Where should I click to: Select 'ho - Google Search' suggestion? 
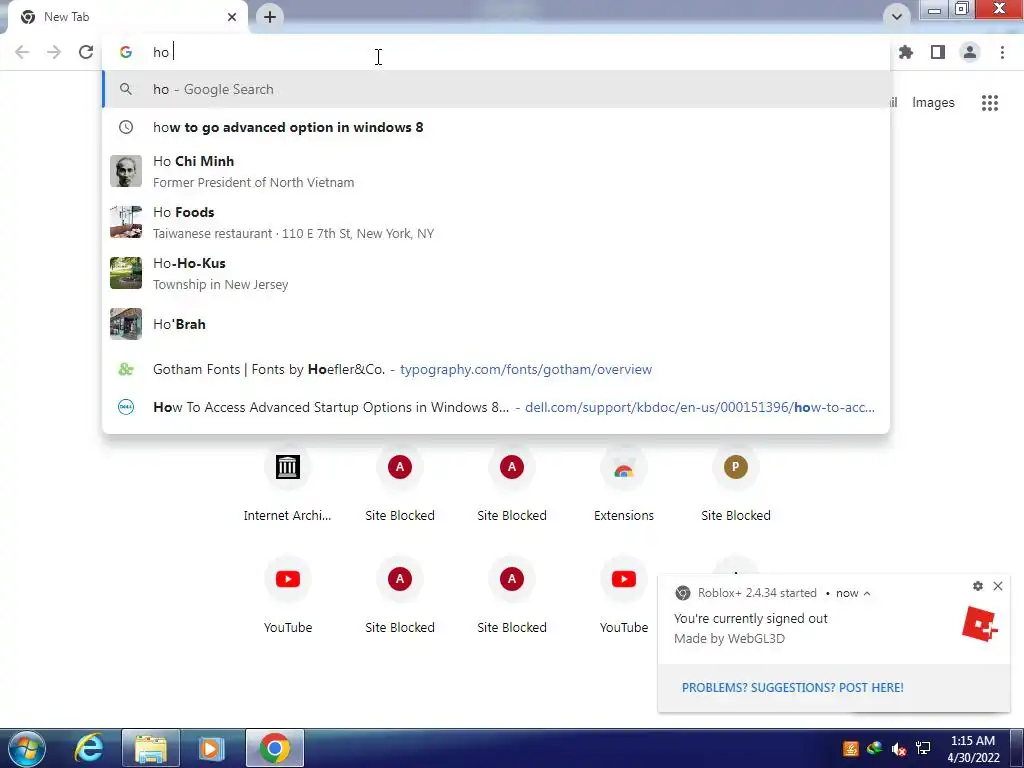coord(496,89)
